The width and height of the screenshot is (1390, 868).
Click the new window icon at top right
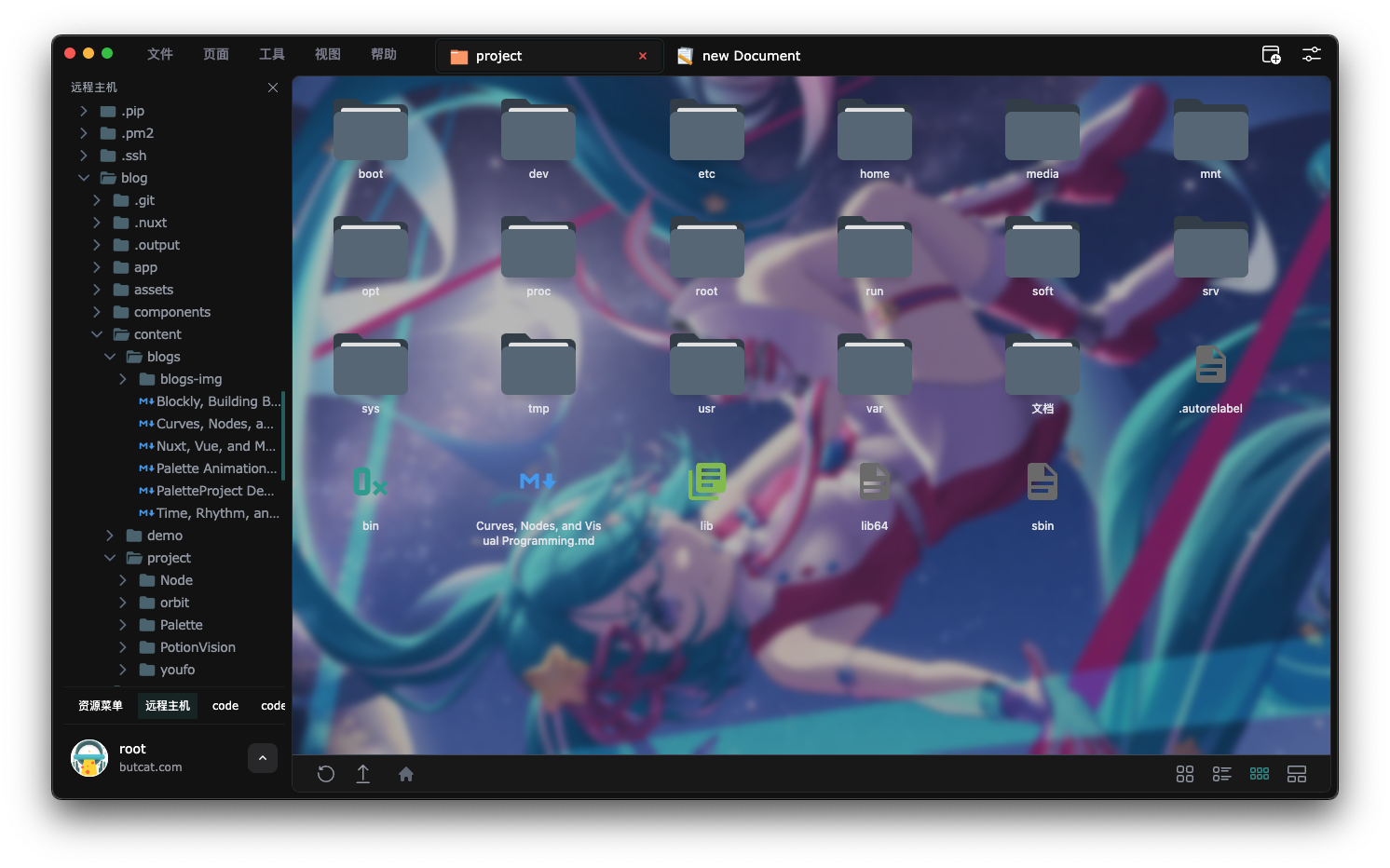tap(1272, 55)
